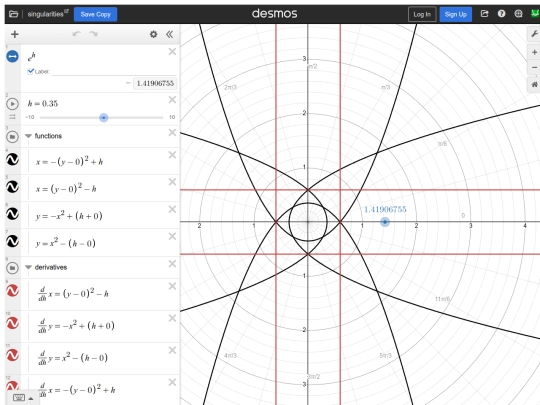Click the 1.41906755 value box

pyautogui.click(x=155, y=83)
